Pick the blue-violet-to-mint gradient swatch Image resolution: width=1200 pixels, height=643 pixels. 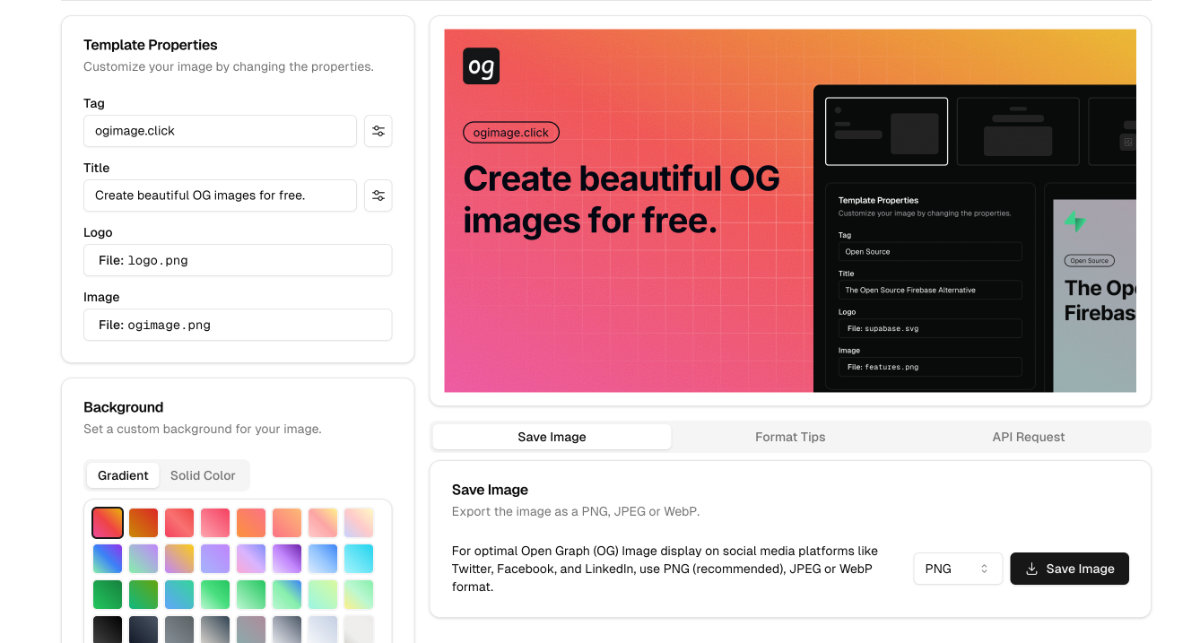(107, 558)
